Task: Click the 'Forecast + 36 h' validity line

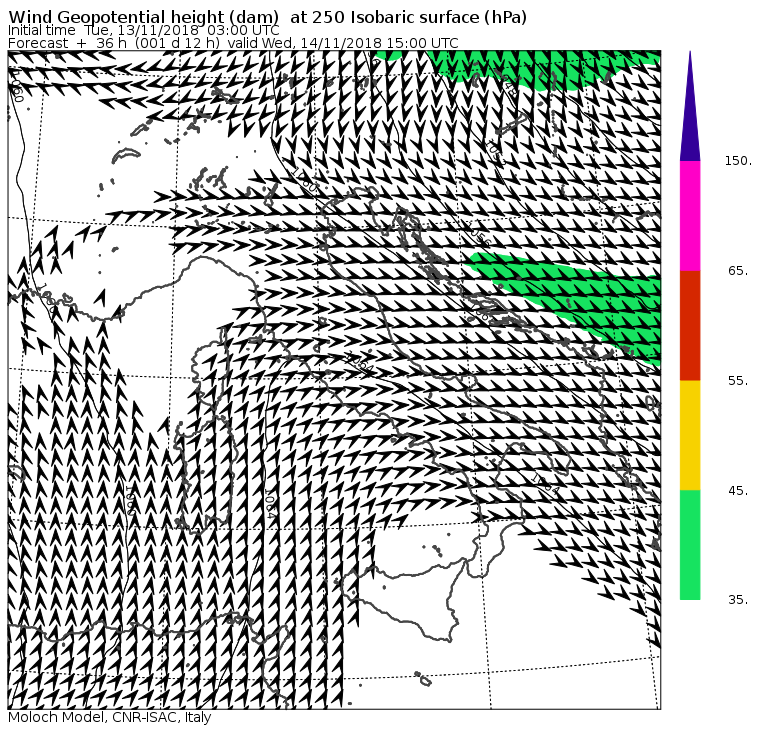Action: click(x=233, y=43)
